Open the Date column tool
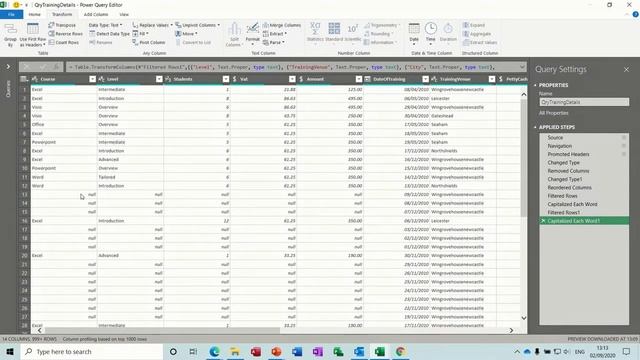This screenshot has width=640, height=360. tap(414, 33)
